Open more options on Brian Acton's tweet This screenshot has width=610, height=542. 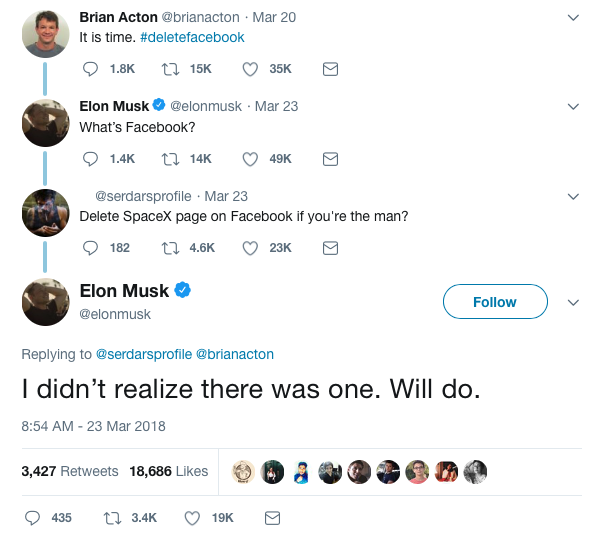[x=573, y=18]
